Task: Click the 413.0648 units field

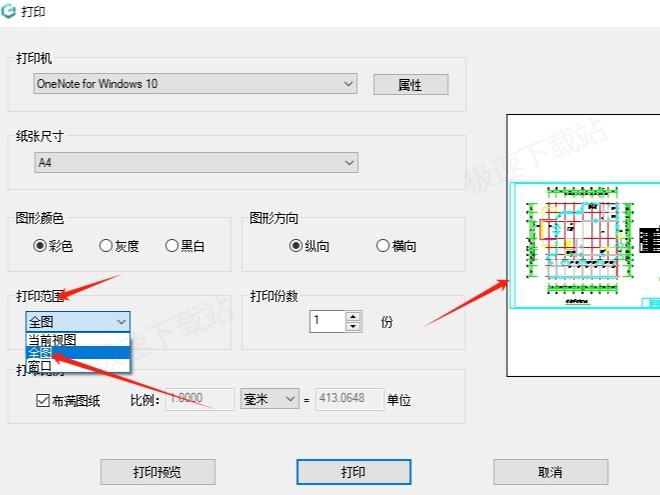Action: click(350, 399)
